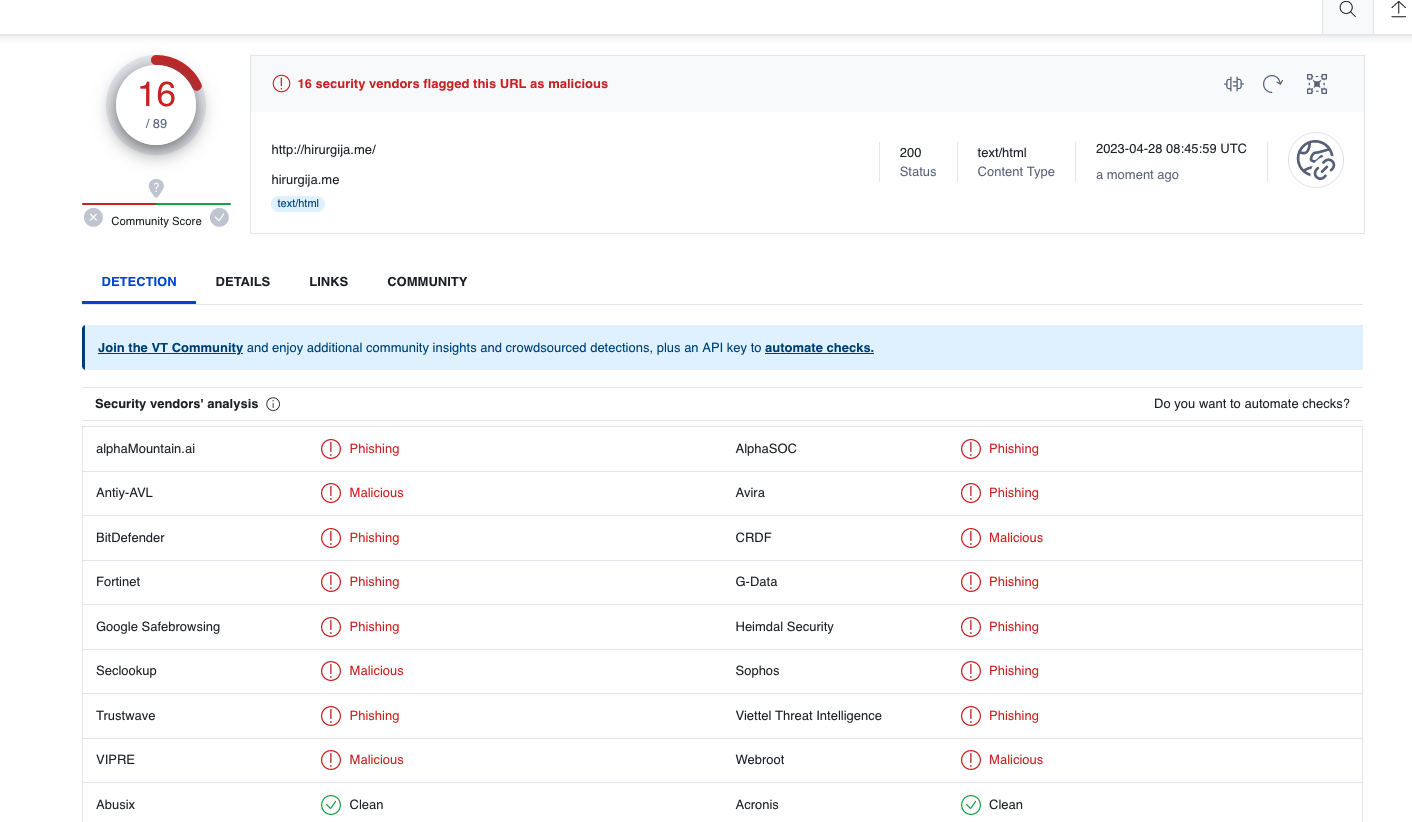The height and width of the screenshot is (822, 1412).
Task: Open the COMMUNITY tab
Action: point(427,282)
